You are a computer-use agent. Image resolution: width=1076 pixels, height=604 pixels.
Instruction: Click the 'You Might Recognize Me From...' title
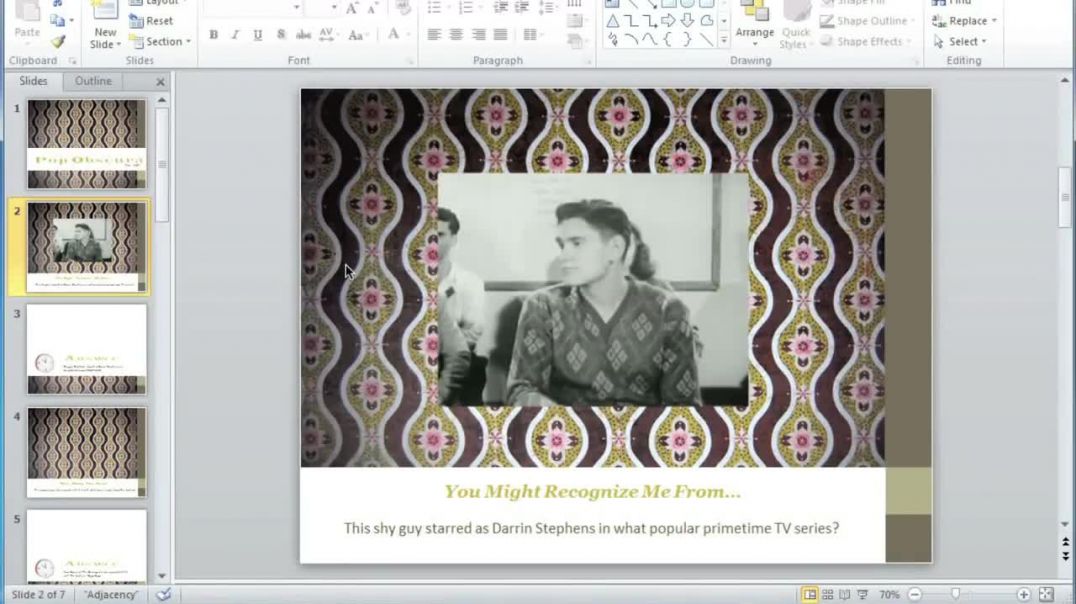pyautogui.click(x=592, y=491)
